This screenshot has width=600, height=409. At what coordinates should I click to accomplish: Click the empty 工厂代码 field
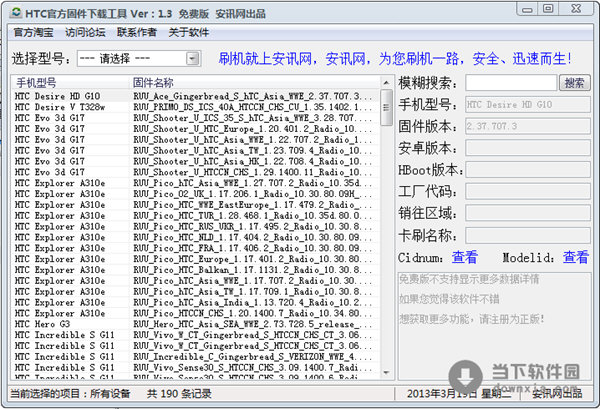528,191
